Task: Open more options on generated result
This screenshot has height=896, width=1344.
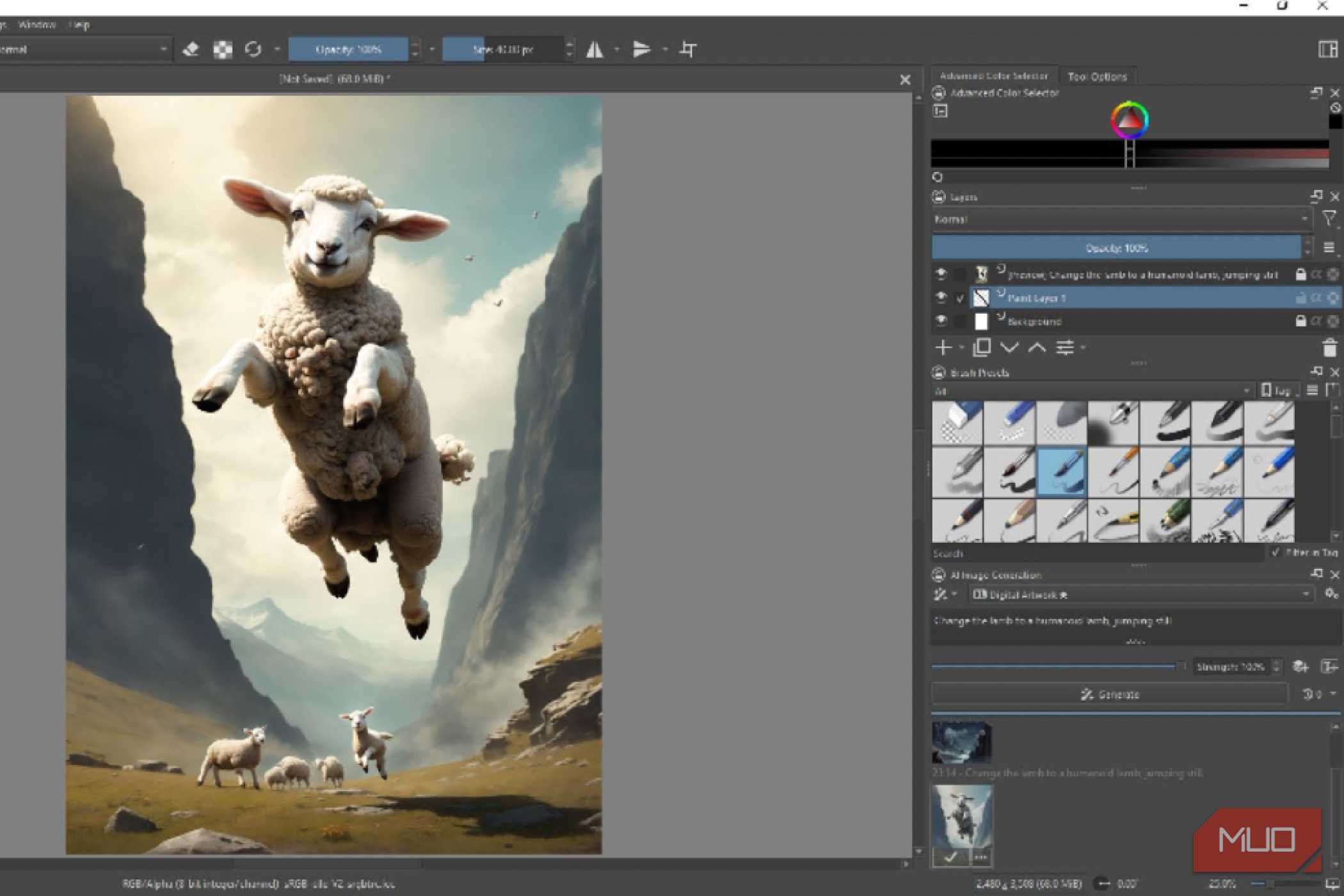Action: [980, 856]
